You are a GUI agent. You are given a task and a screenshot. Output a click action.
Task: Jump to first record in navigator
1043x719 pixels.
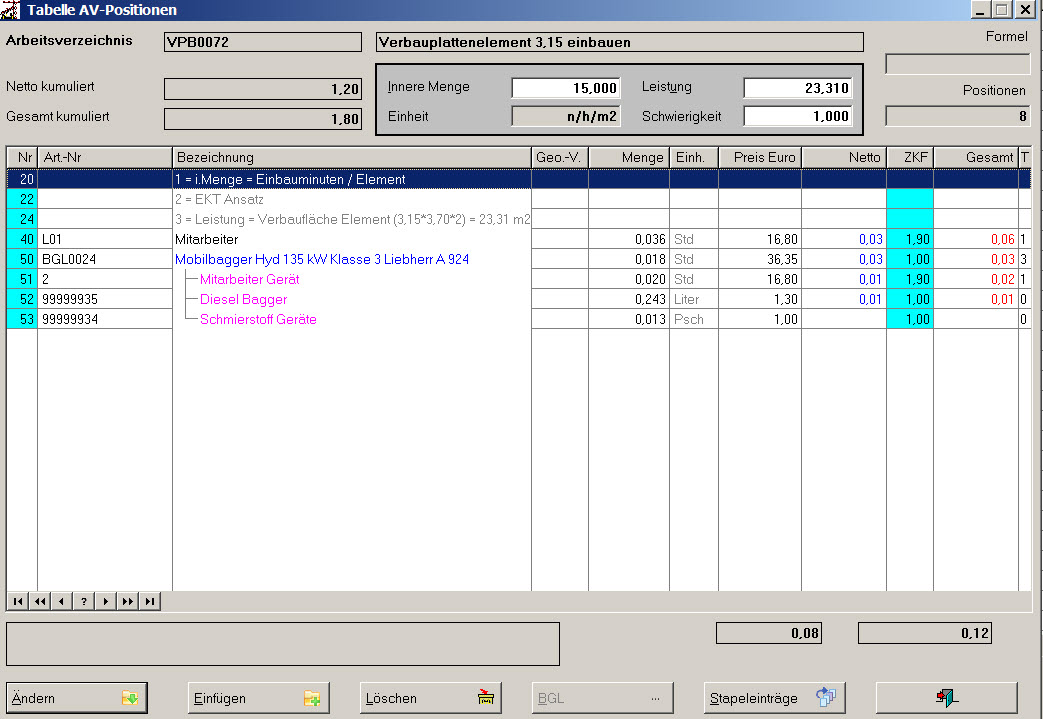(x=17, y=601)
